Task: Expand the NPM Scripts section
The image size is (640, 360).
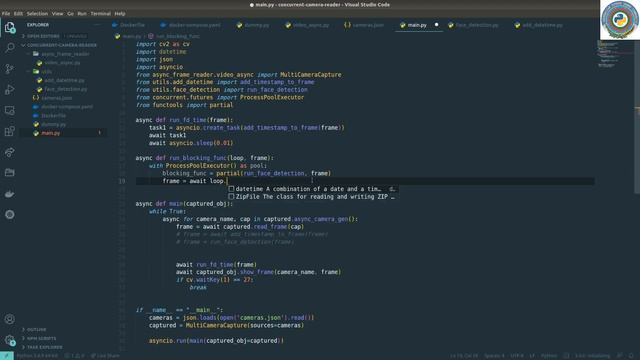Action: point(24,338)
